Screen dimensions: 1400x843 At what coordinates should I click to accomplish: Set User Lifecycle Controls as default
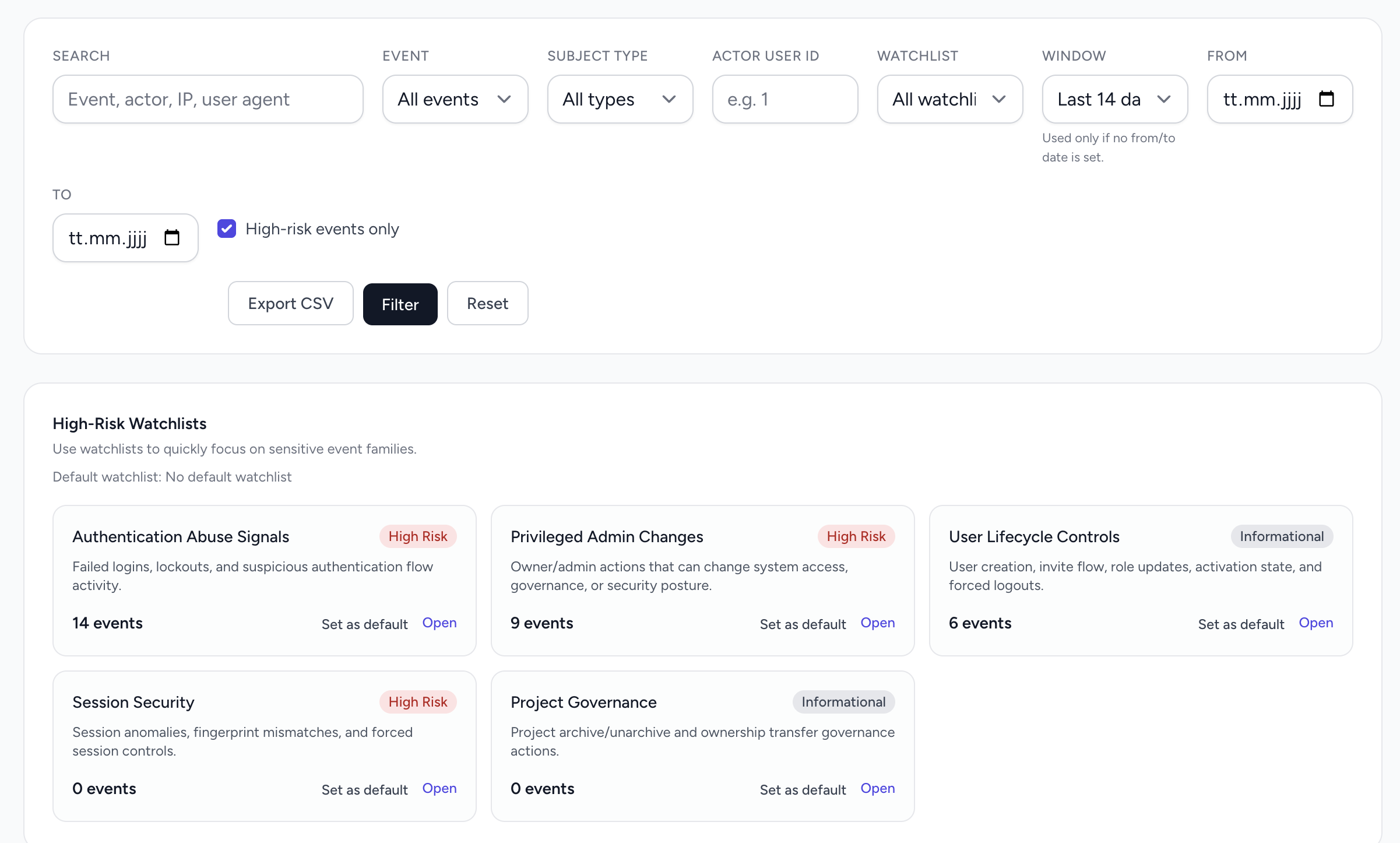point(1241,624)
